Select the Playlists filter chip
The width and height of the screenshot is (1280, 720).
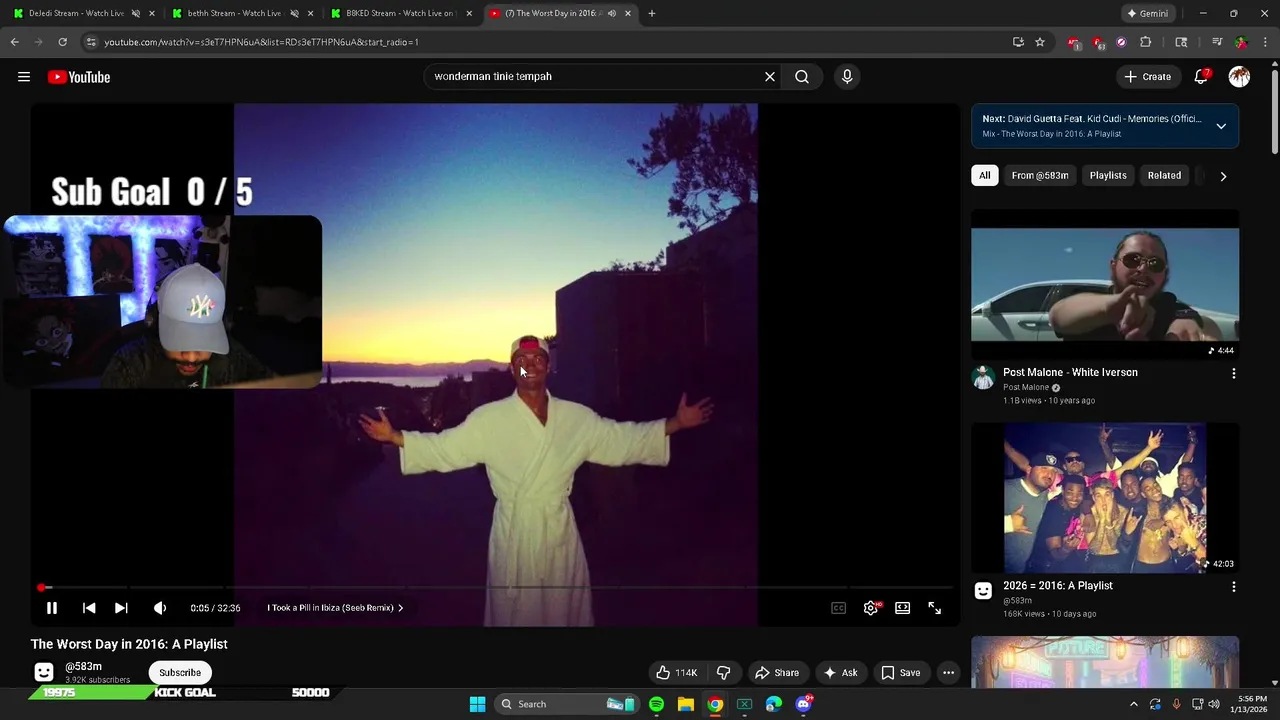pos(1108,176)
